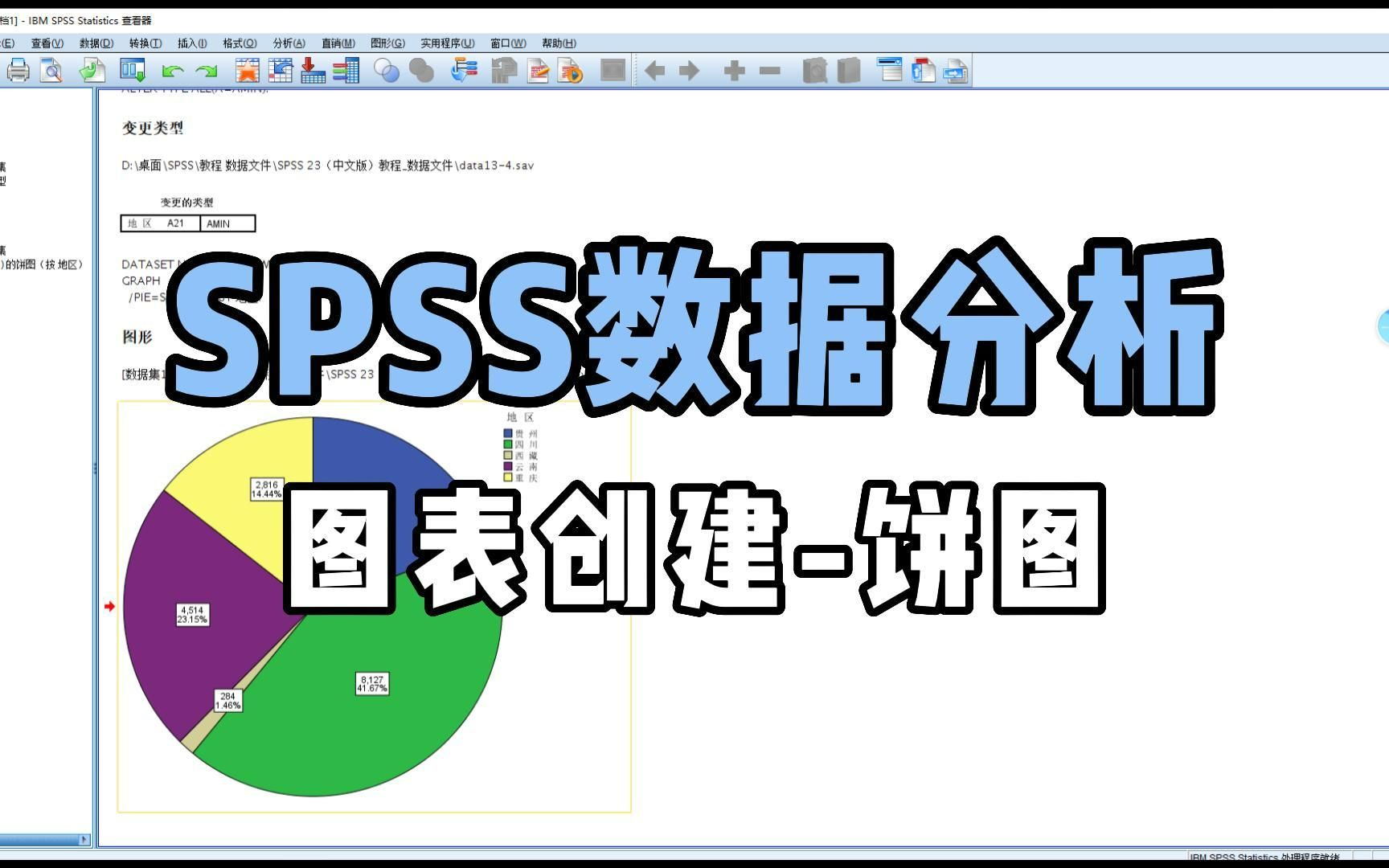Click the document with play button icon
The width and height of the screenshot is (1389, 868).
coord(570,71)
